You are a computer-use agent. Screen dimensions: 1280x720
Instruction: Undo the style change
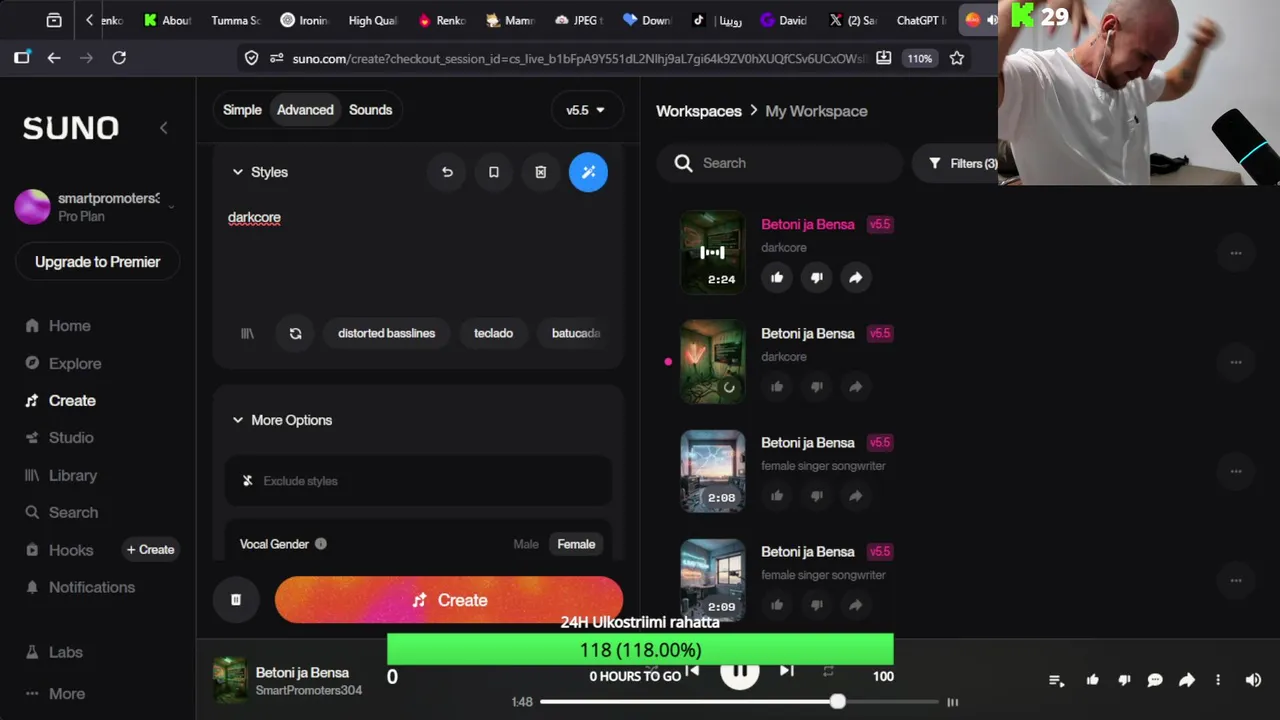click(x=447, y=172)
